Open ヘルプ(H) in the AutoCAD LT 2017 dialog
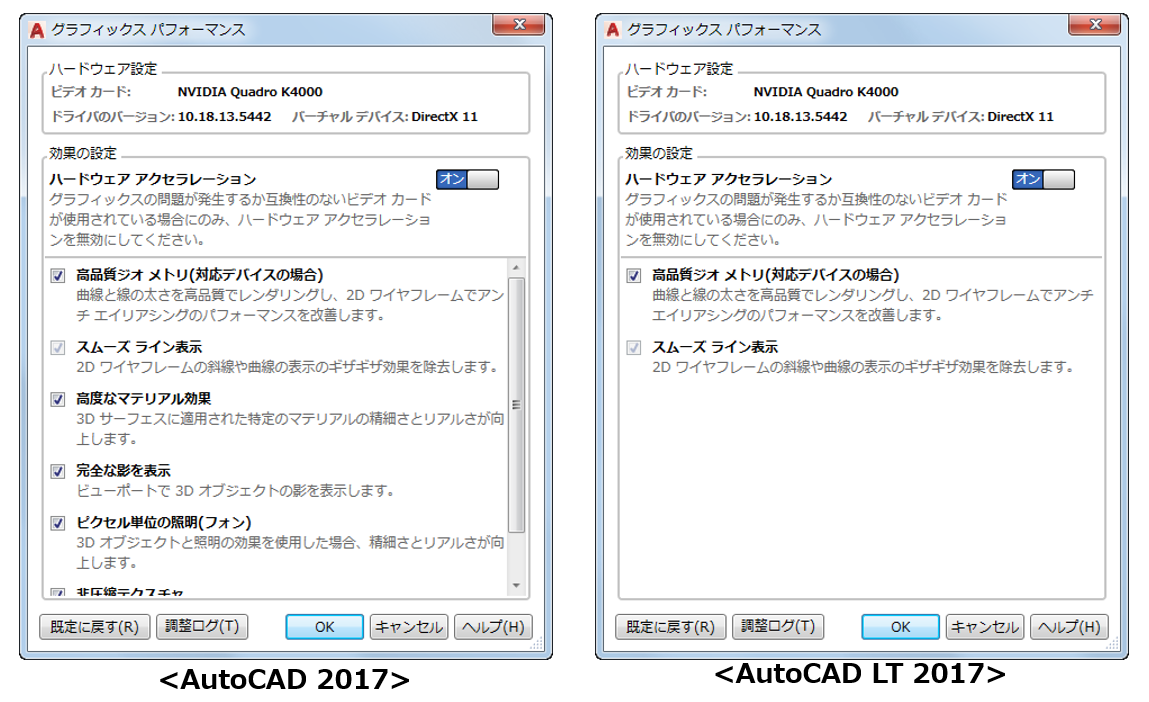The height and width of the screenshot is (702, 1149). pyautogui.click(x=1069, y=627)
